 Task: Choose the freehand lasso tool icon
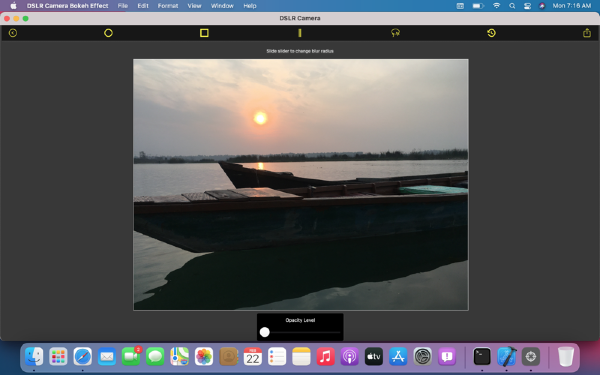tap(396, 33)
